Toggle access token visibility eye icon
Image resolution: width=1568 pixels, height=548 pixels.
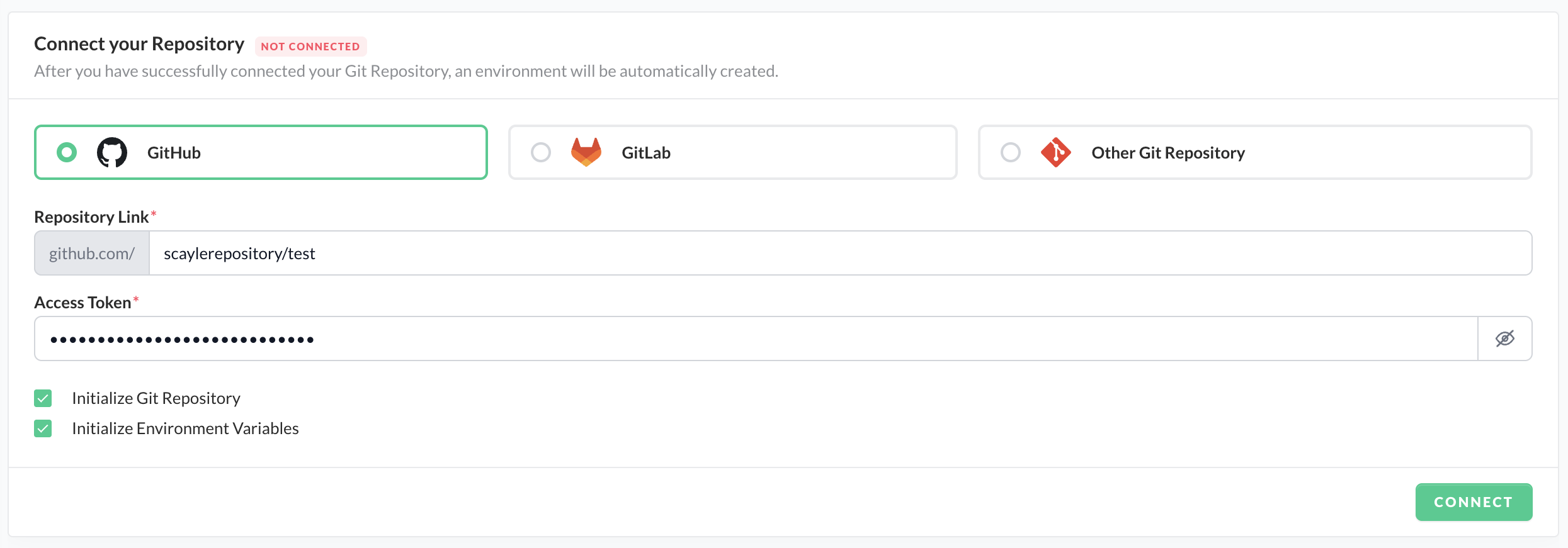click(x=1505, y=338)
